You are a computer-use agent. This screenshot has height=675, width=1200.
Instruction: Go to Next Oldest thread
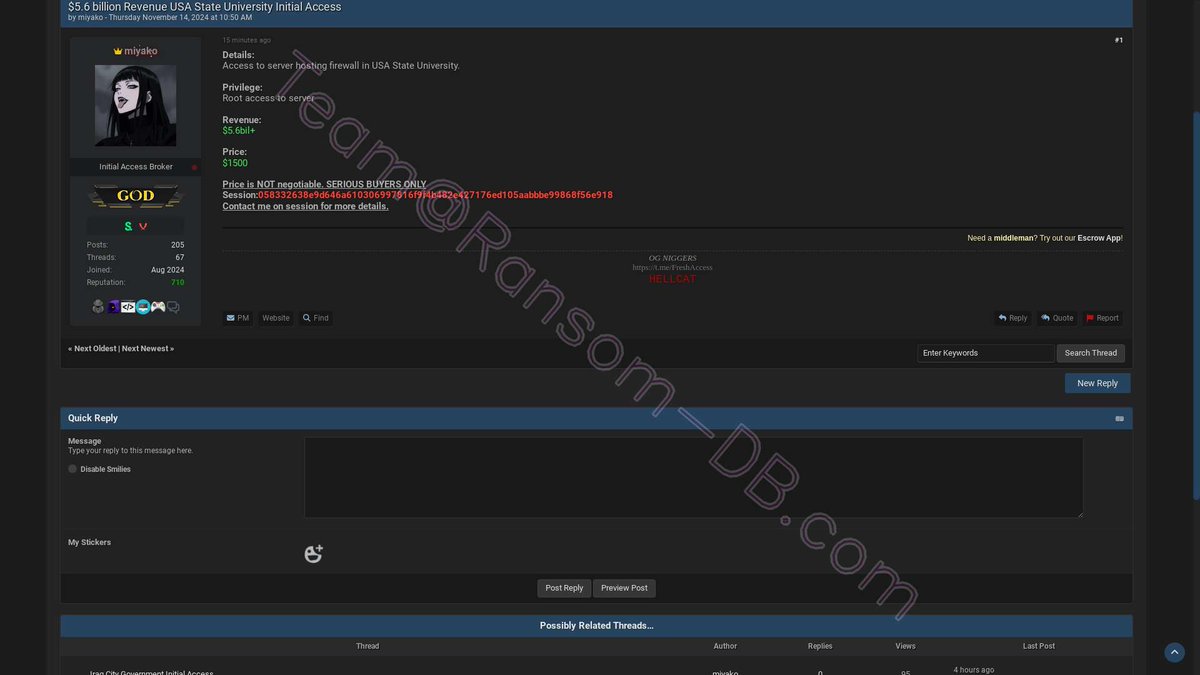pyautogui.click(x=95, y=349)
